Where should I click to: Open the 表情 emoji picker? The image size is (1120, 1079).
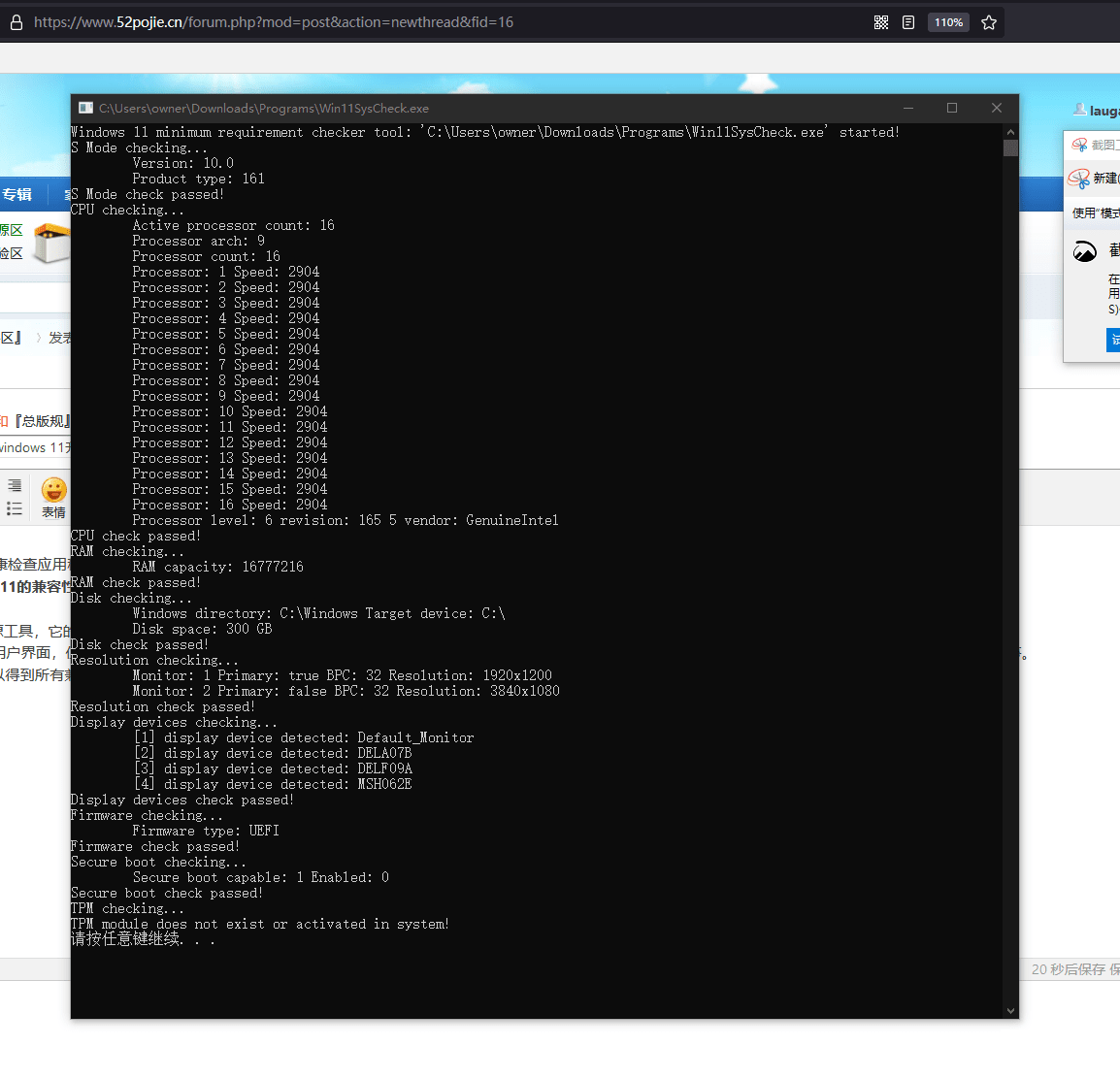tap(53, 498)
